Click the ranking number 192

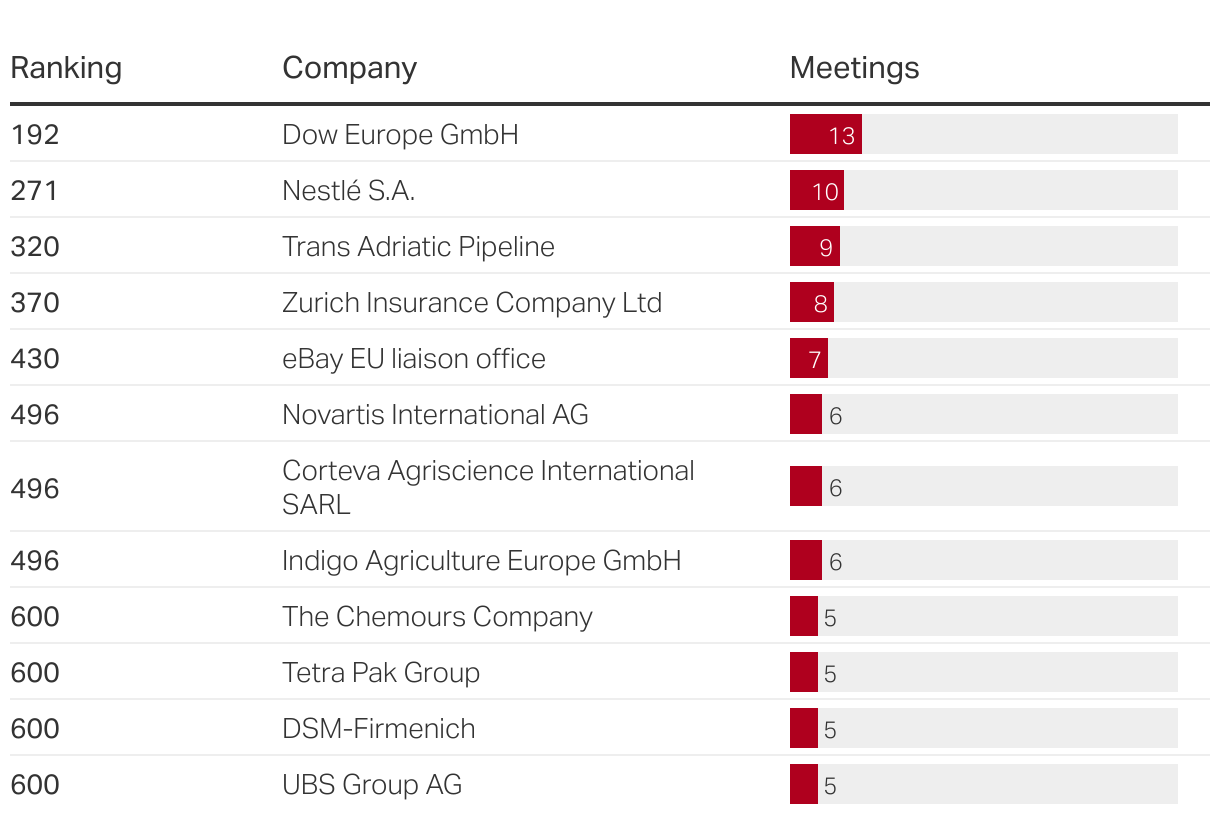[35, 134]
